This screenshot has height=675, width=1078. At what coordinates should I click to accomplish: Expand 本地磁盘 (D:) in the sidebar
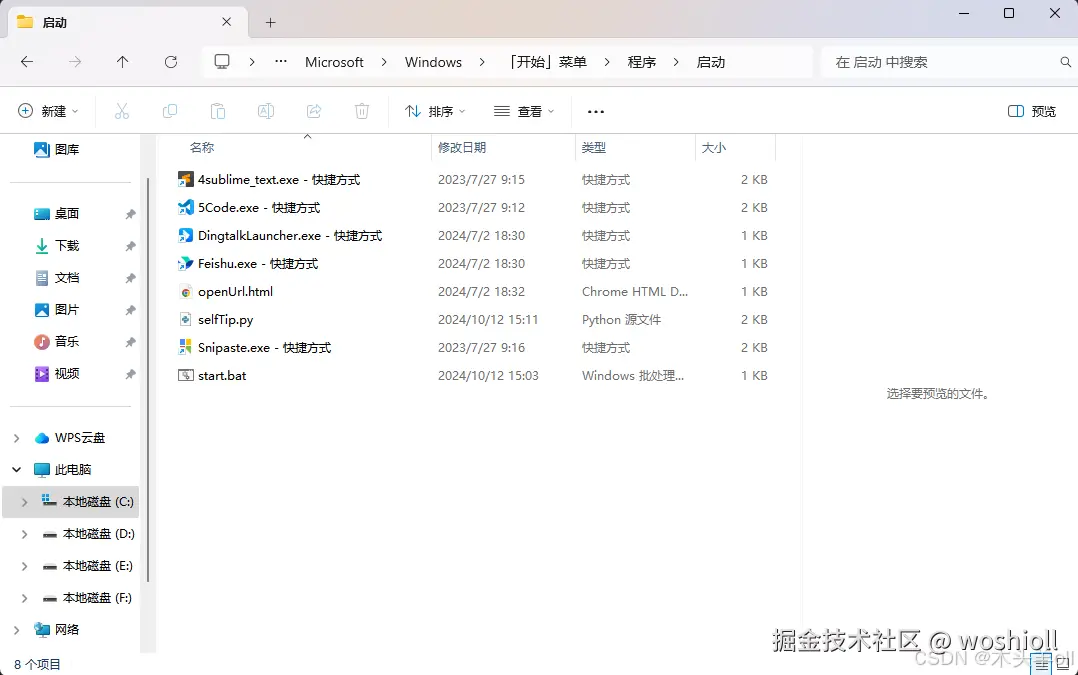[24, 533]
